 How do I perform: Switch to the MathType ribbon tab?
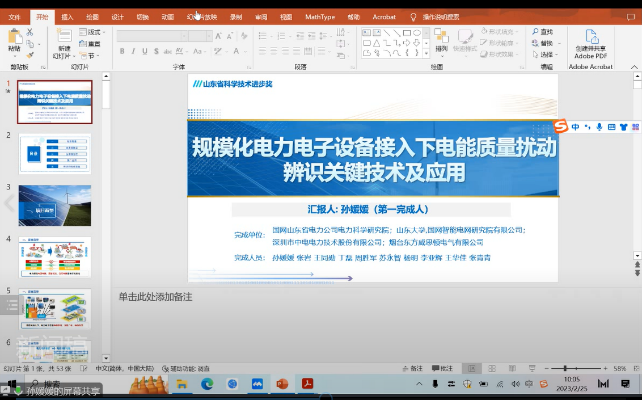pos(320,17)
